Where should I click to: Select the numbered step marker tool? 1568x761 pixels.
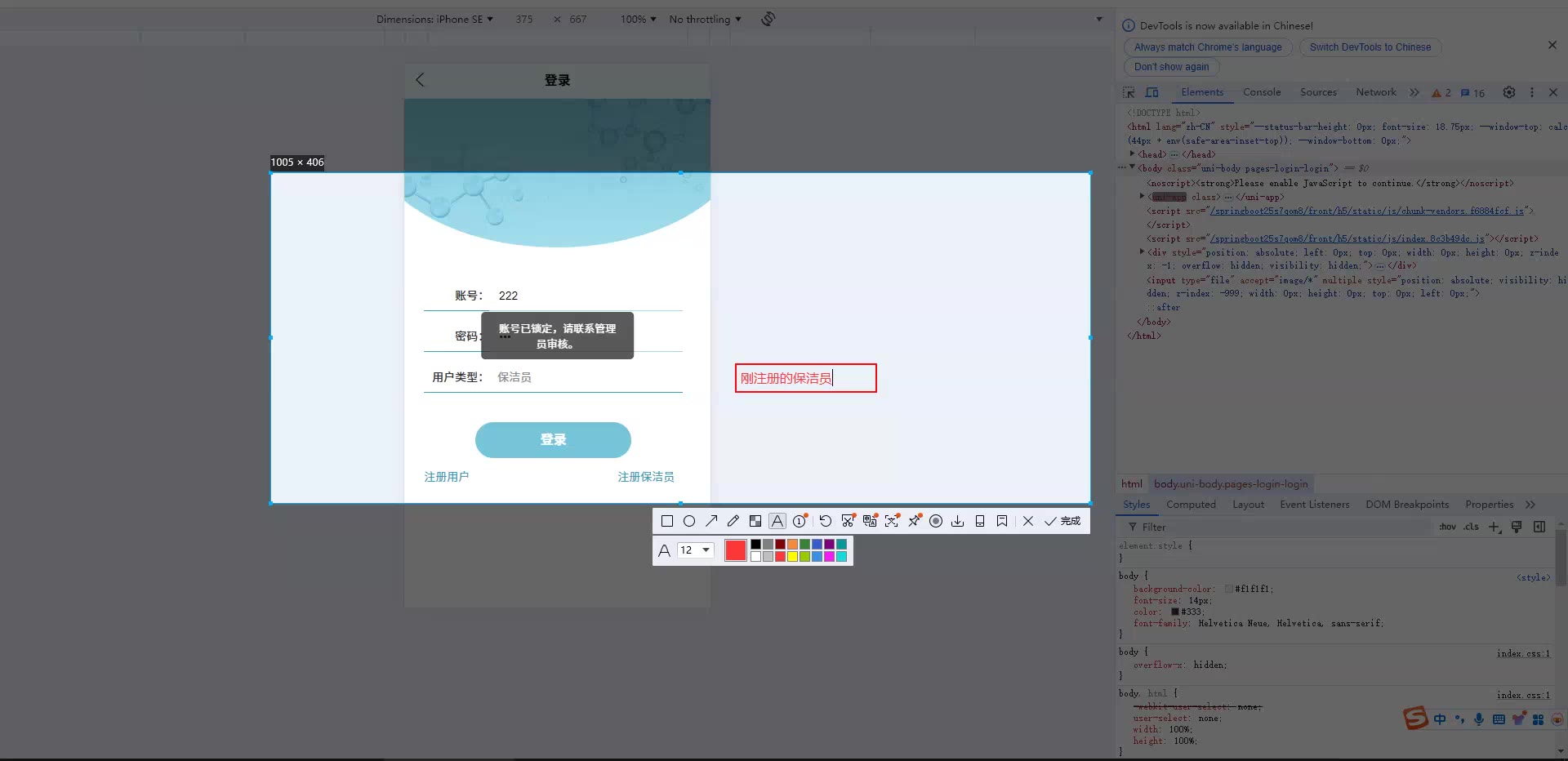[800, 521]
